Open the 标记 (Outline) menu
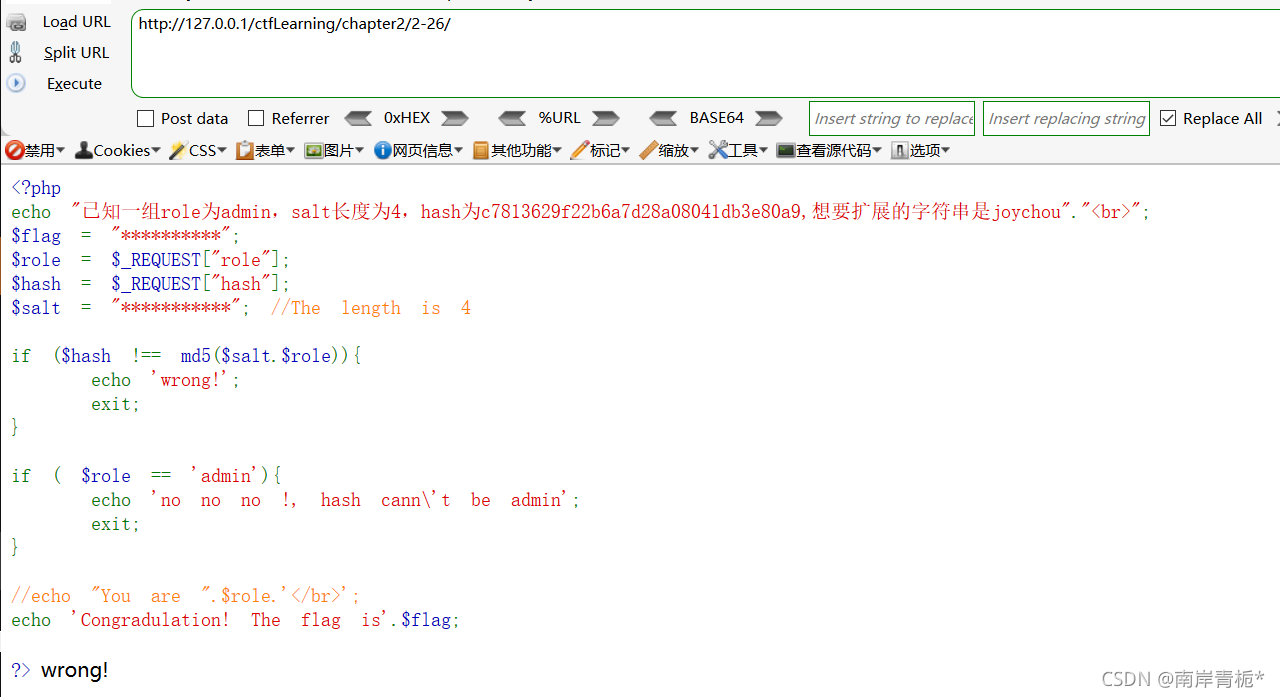This screenshot has width=1280, height=697. click(x=601, y=150)
